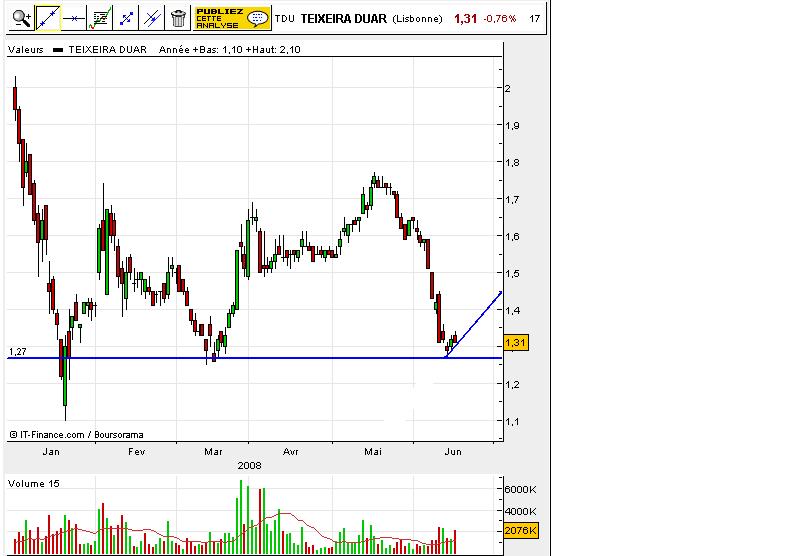Image resolution: width=810 pixels, height=556 pixels.
Task: Select the horizontal line tool
Action: tap(74, 19)
